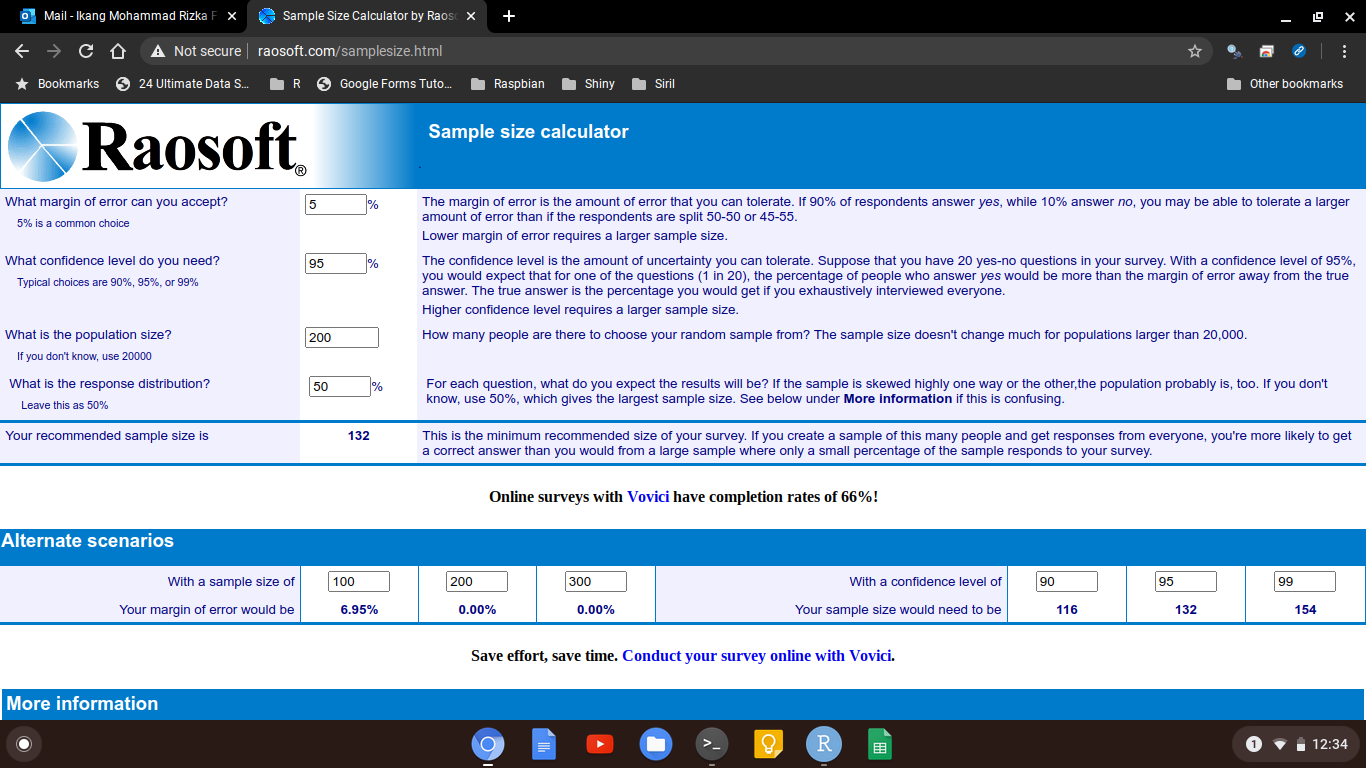Click the response distribution field showing 50

coord(340,386)
